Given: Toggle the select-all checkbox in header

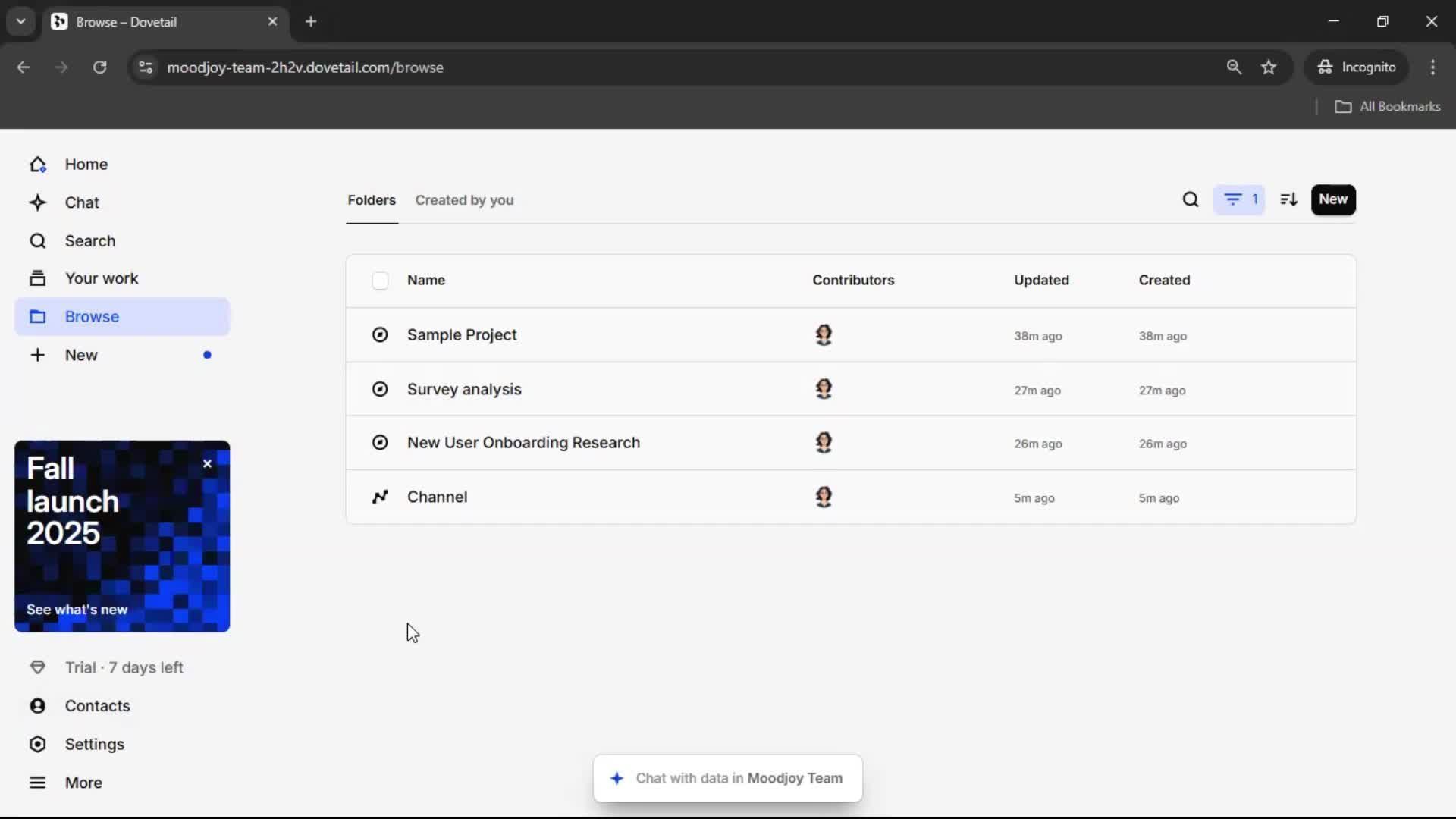Looking at the screenshot, I should point(380,281).
